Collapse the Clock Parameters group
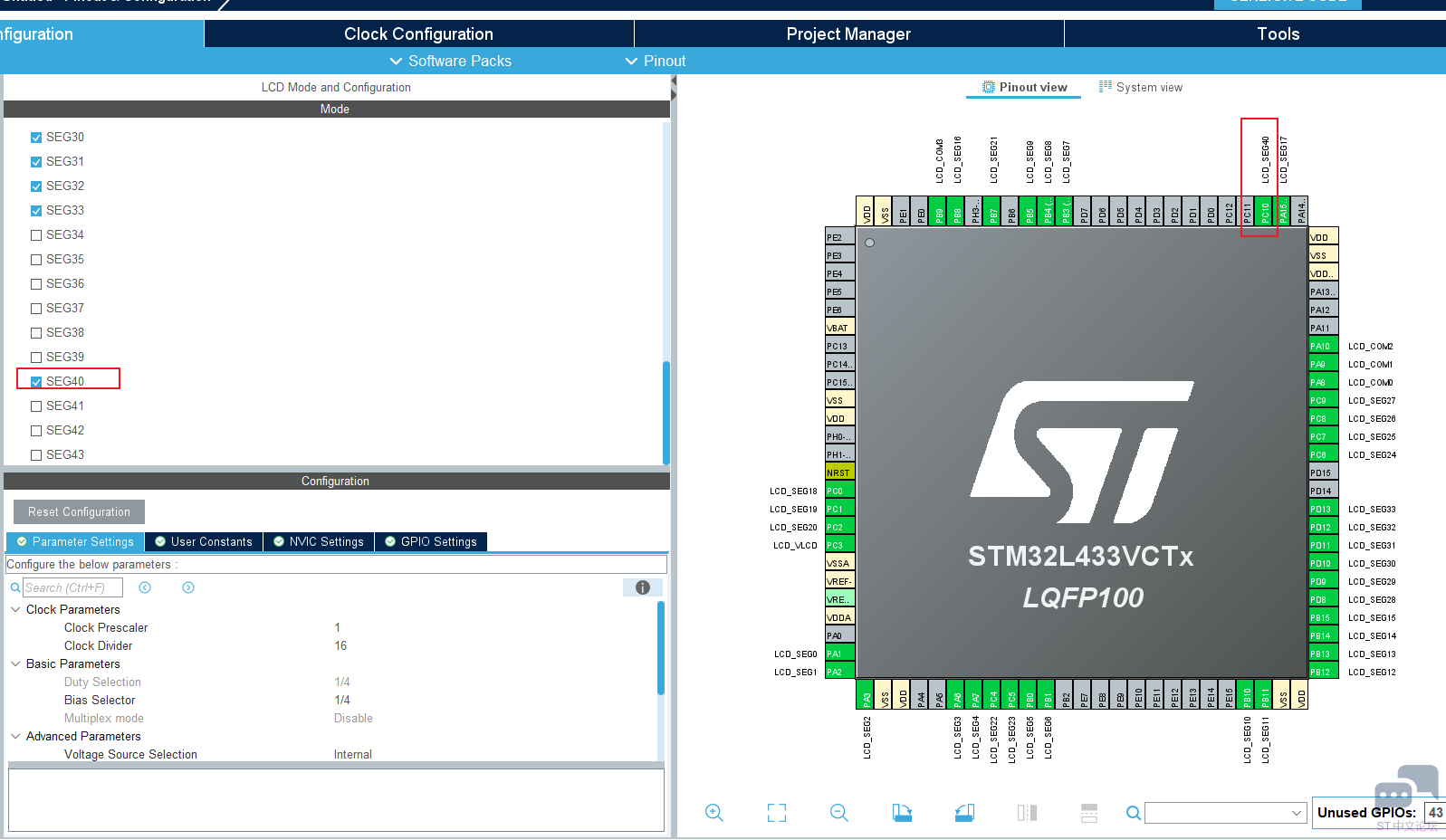Screen dimensions: 1446x840 click(15, 609)
